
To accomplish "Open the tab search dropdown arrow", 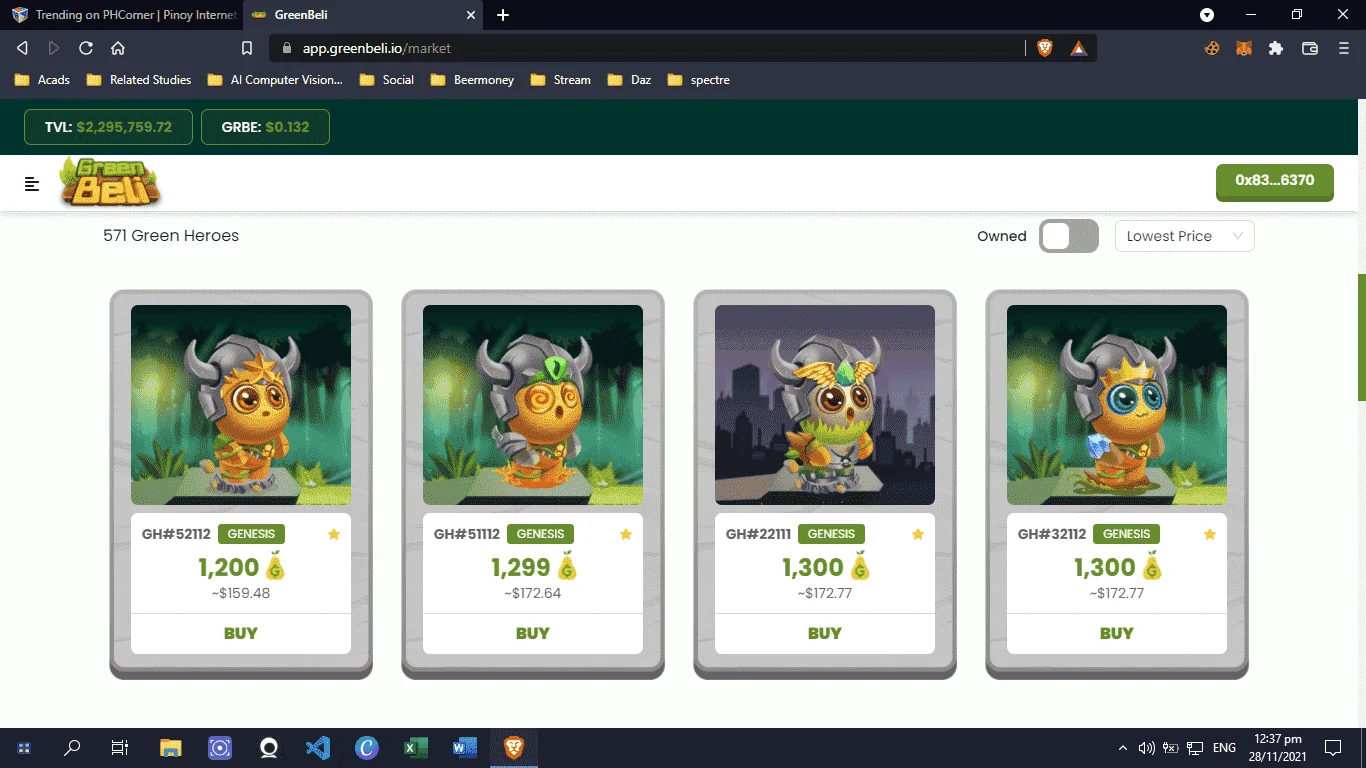I will [x=1207, y=15].
